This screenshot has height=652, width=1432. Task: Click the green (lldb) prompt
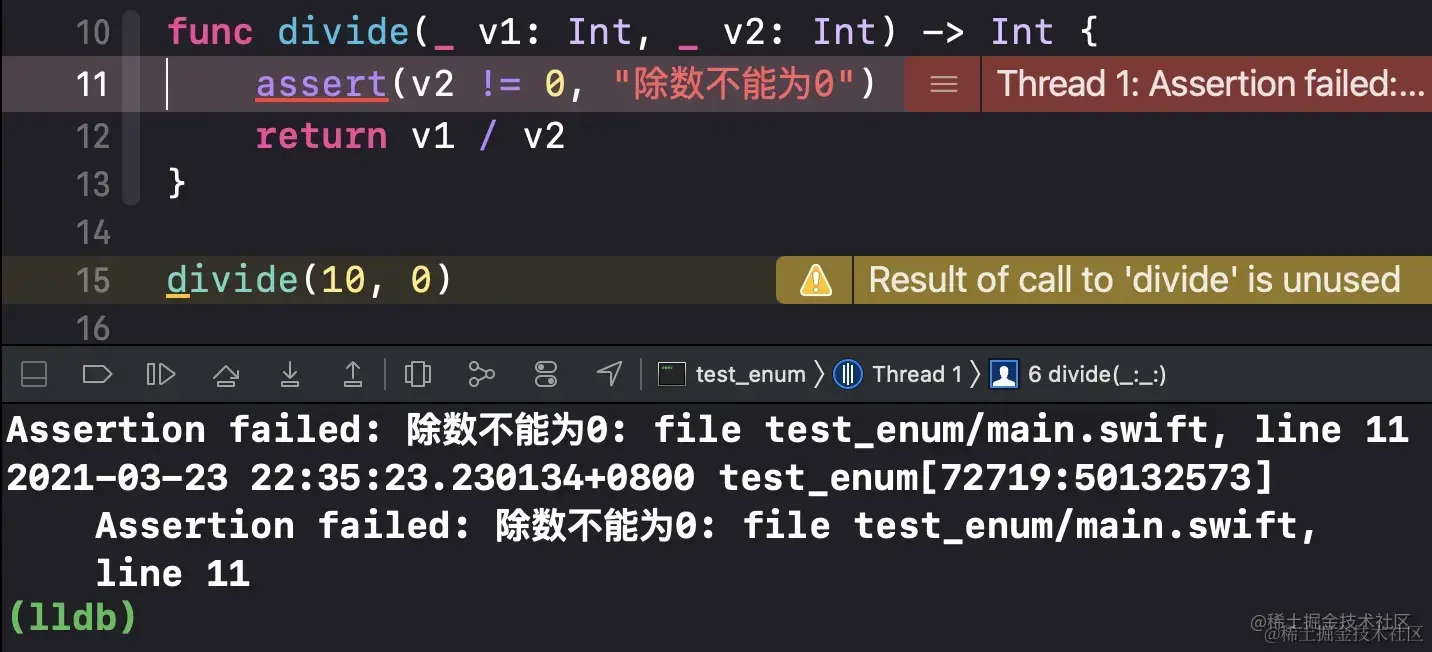[x=71, y=616]
